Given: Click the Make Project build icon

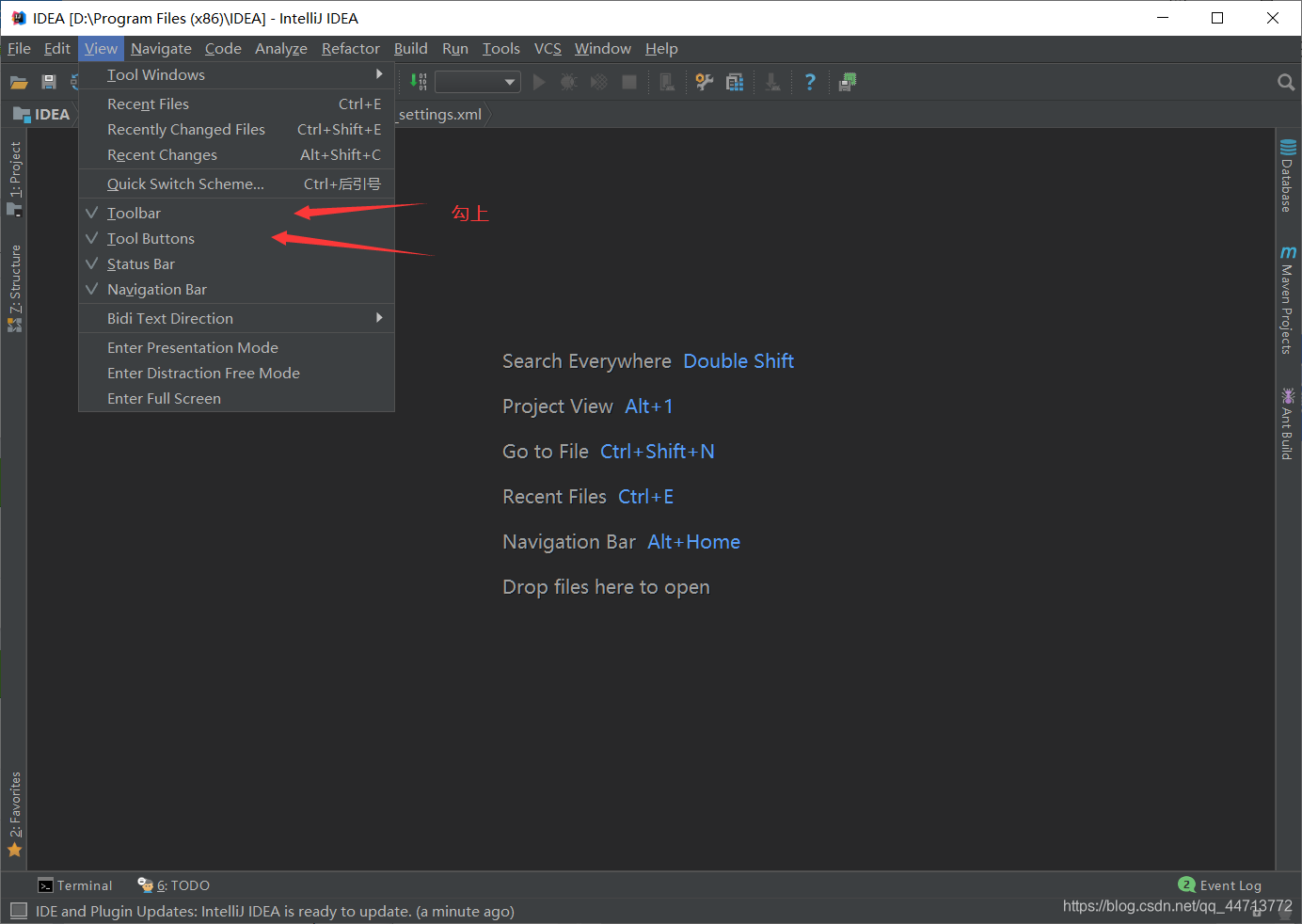Looking at the screenshot, I should (419, 83).
